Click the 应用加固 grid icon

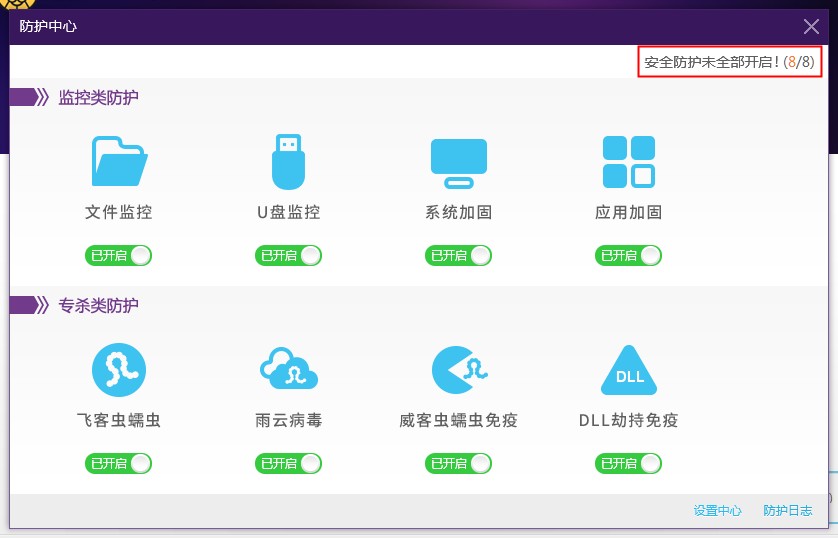pos(628,162)
